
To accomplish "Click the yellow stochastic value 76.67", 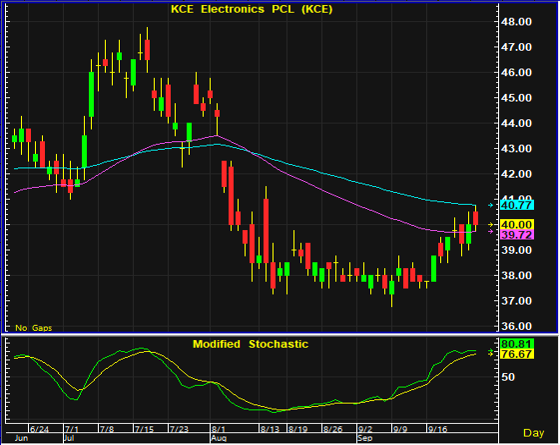I will pyautogui.click(x=516, y=354).
